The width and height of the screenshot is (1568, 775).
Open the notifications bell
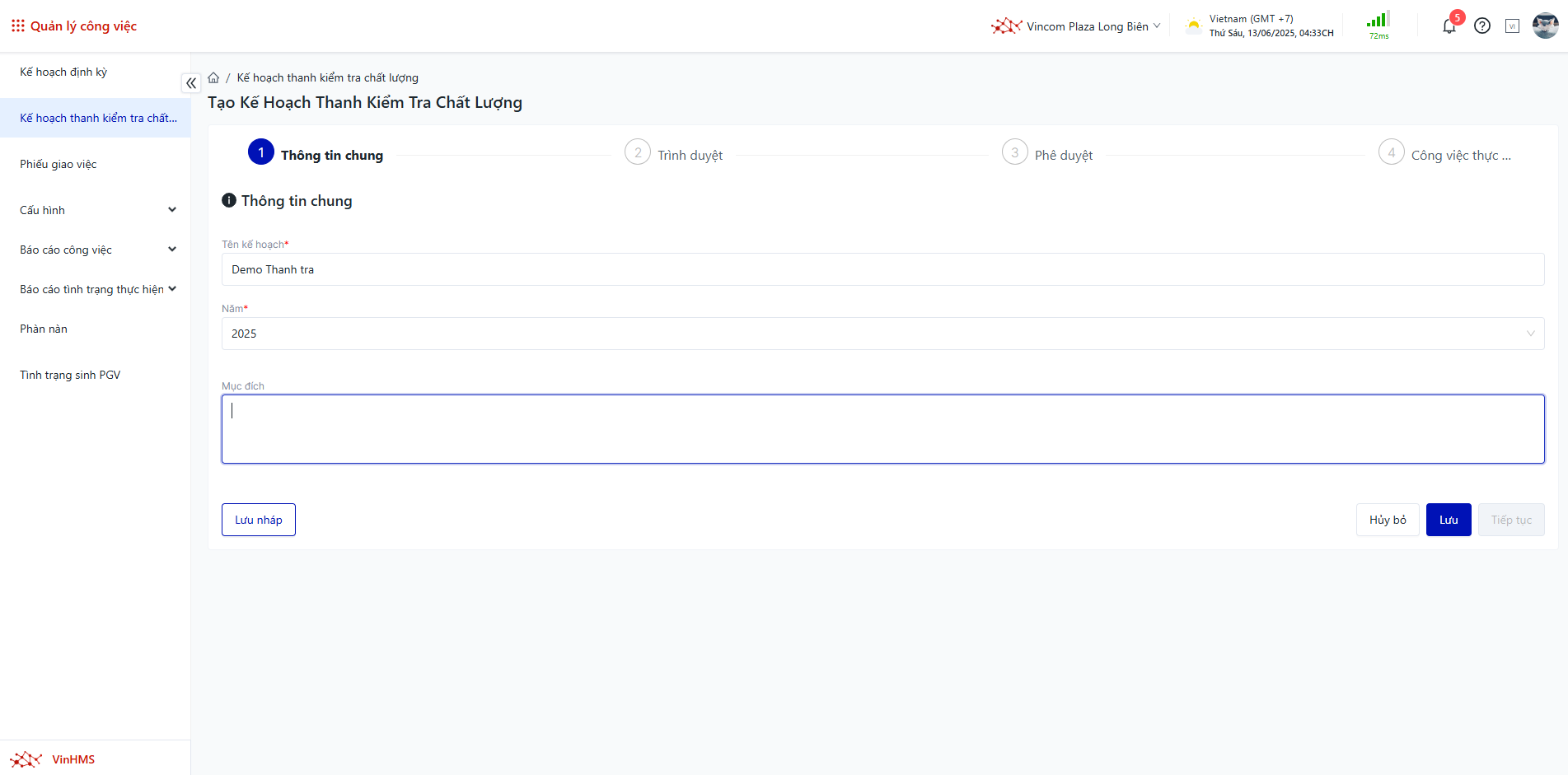pyautogui.click(x=1449, y=26)
